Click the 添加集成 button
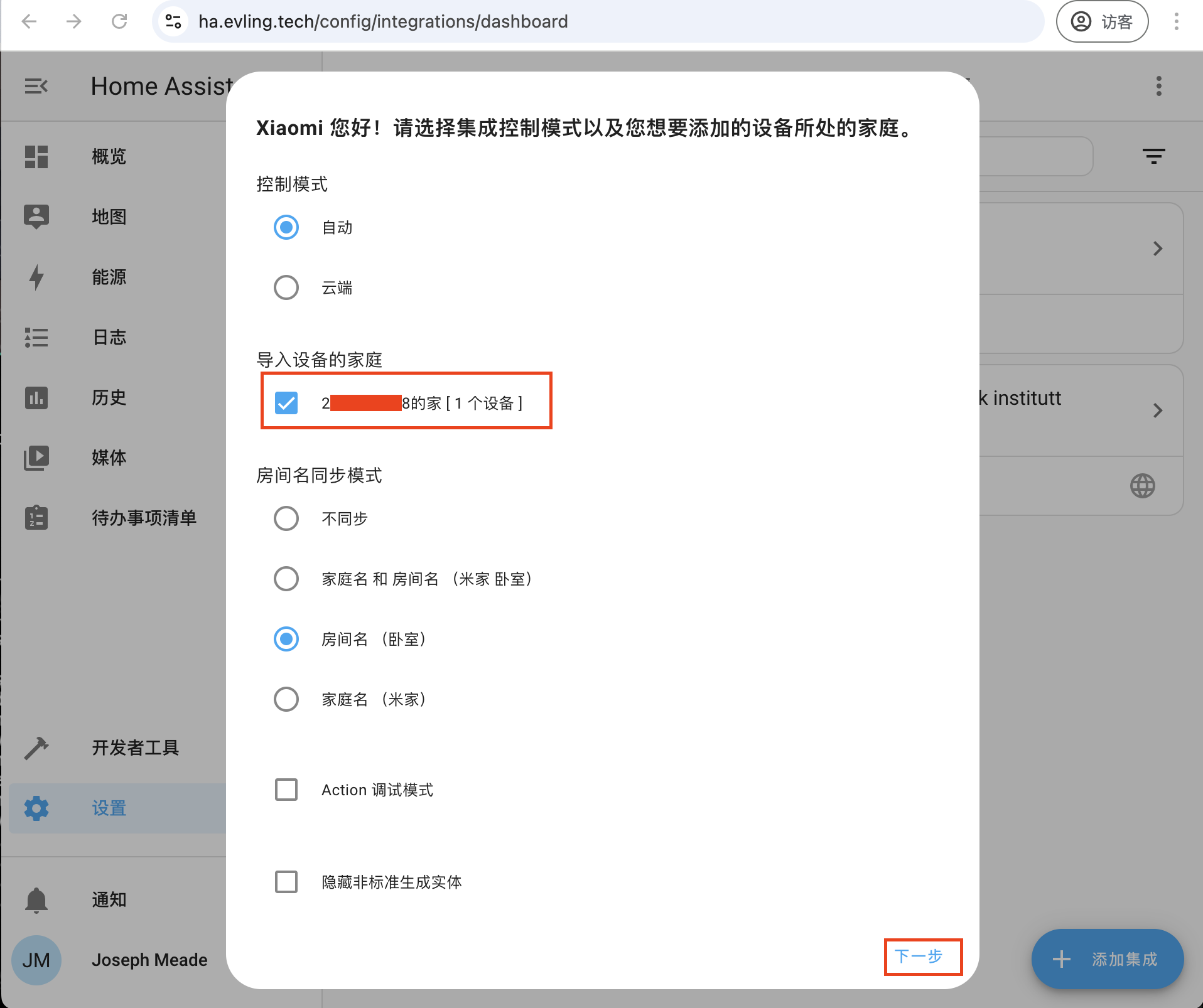Viewport: 1203px width, 1008px height. tap(1108, 959)
